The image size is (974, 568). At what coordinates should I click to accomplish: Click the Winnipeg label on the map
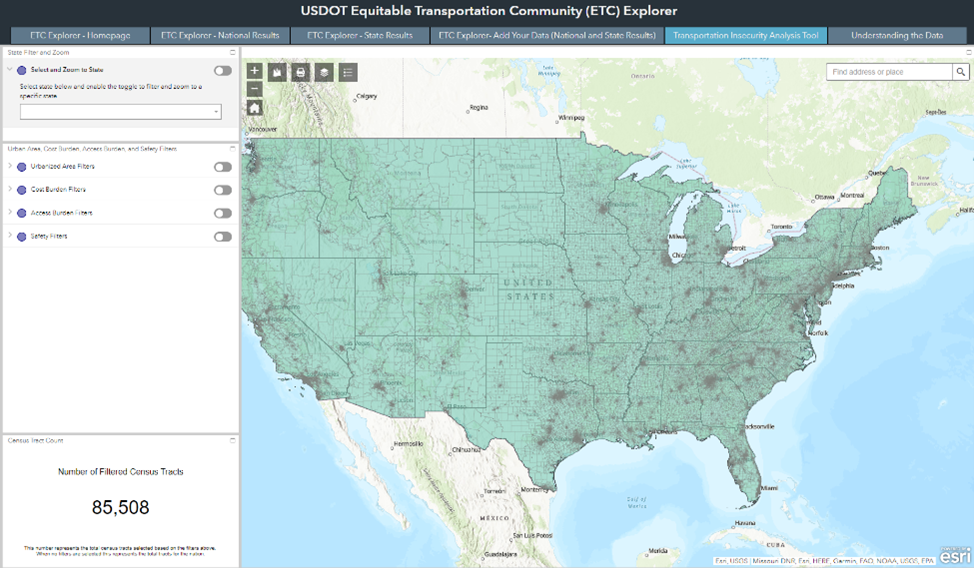coord(571,117)
